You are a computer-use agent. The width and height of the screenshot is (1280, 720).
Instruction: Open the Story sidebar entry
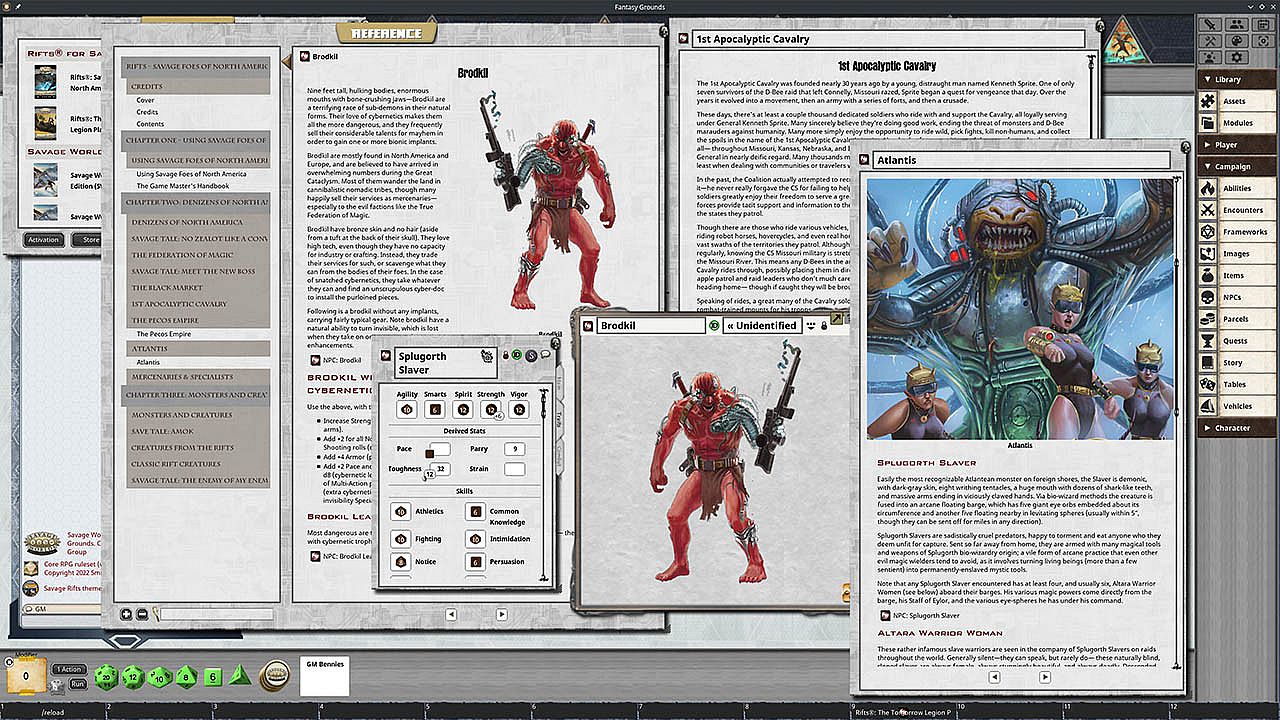pos(1232,363)
